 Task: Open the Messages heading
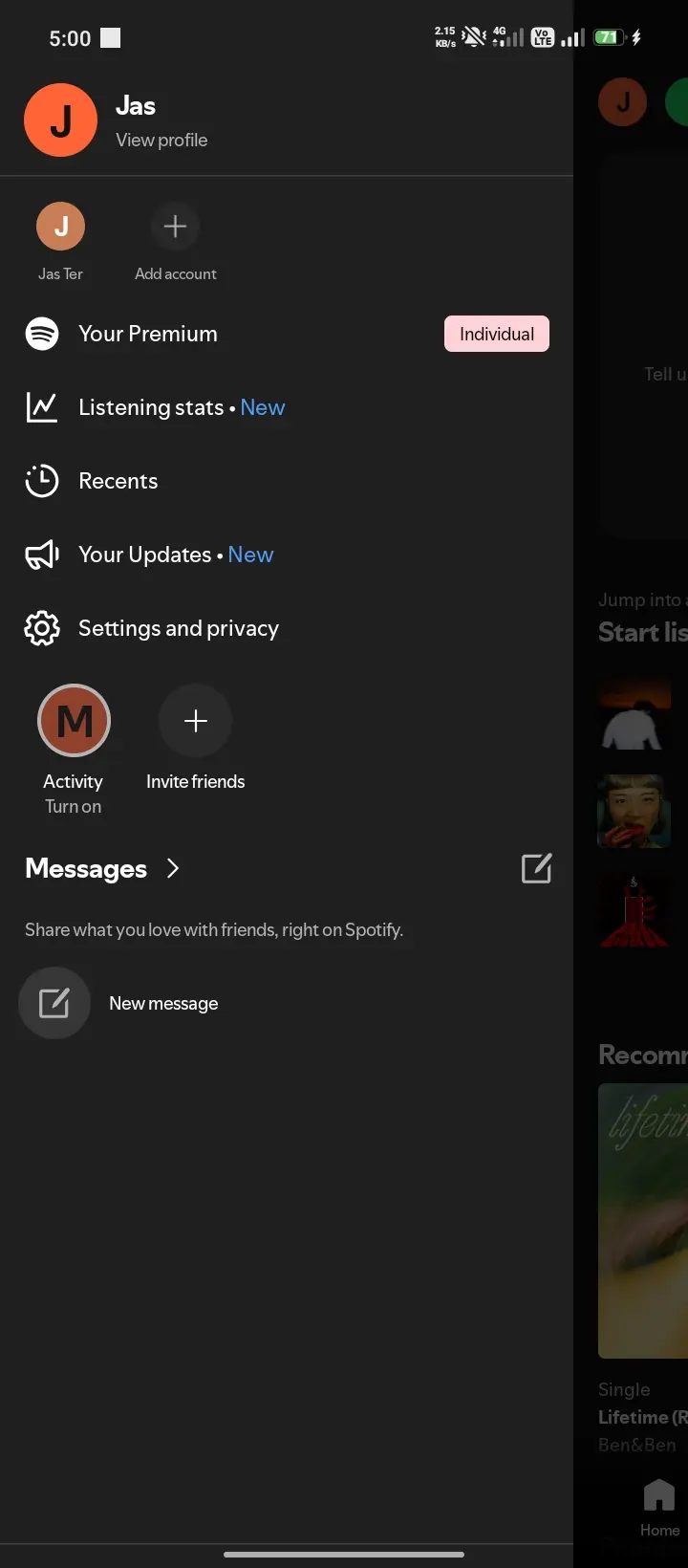[x=86, y=868]
